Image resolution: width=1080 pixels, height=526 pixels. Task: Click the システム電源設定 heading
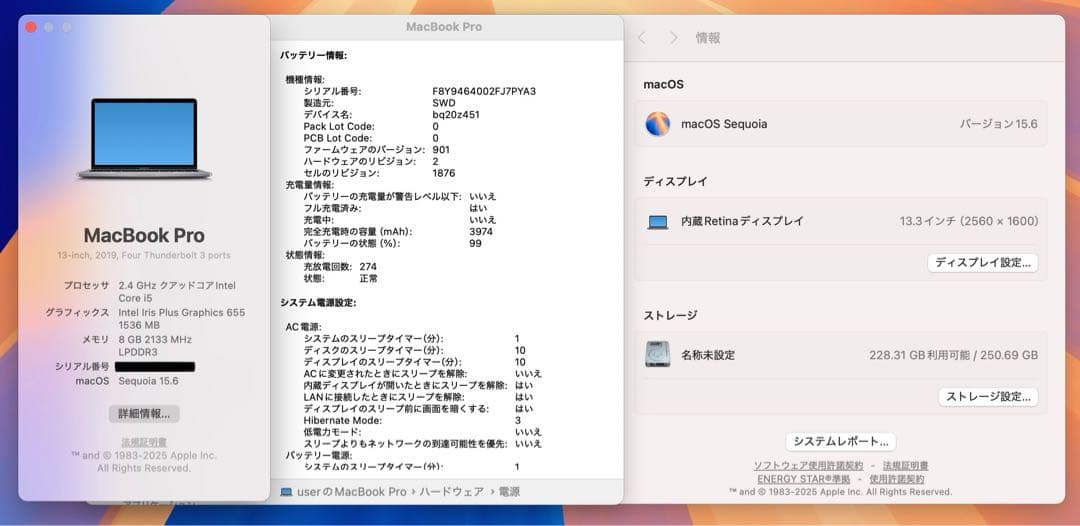tap(318, 302)
